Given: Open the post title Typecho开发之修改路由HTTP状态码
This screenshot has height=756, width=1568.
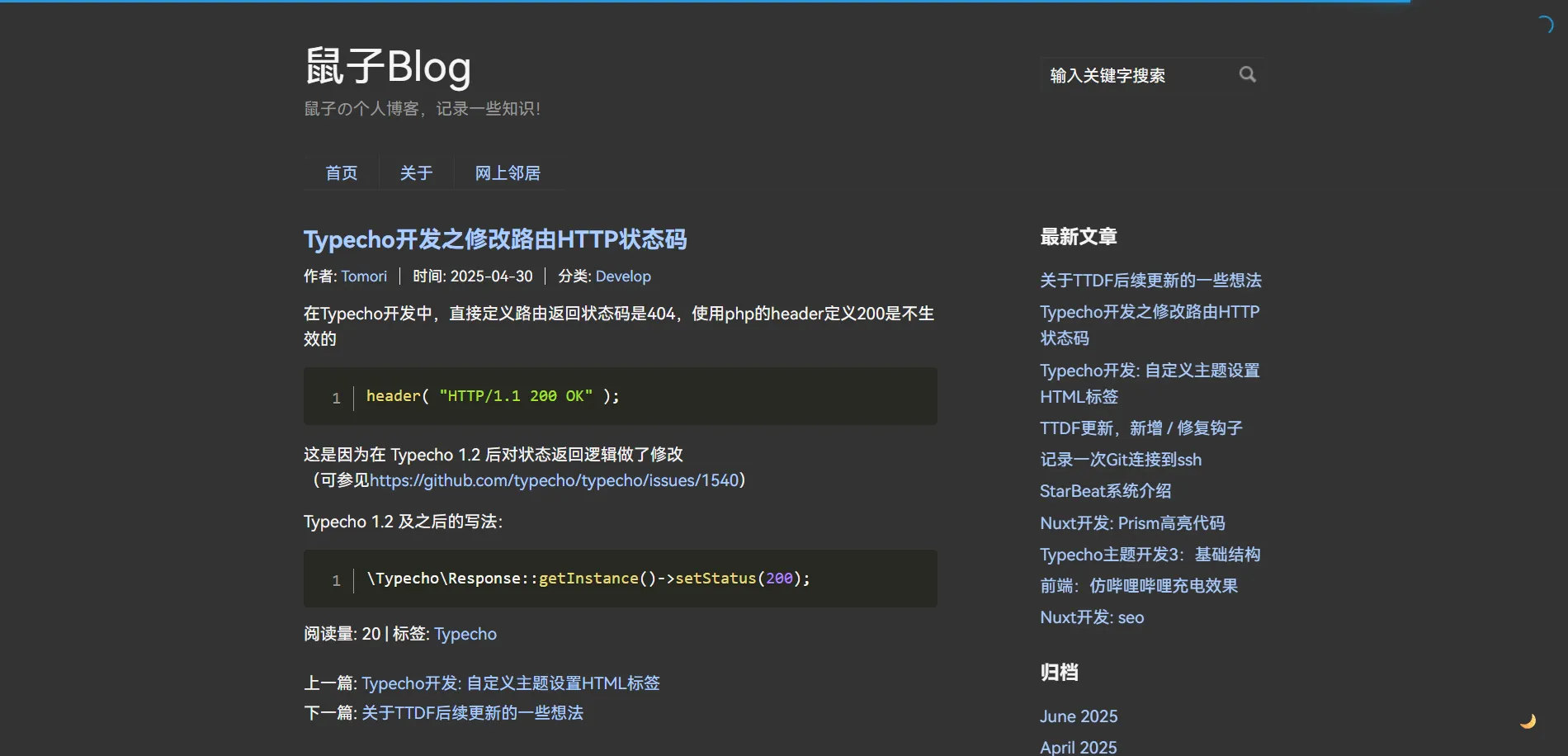Looking at the screenshot, I should click(495, 239).
